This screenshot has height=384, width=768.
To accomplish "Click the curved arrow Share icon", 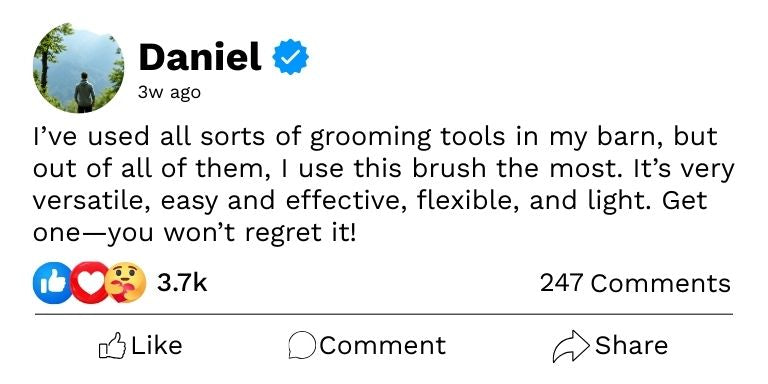I will [571, 346].
